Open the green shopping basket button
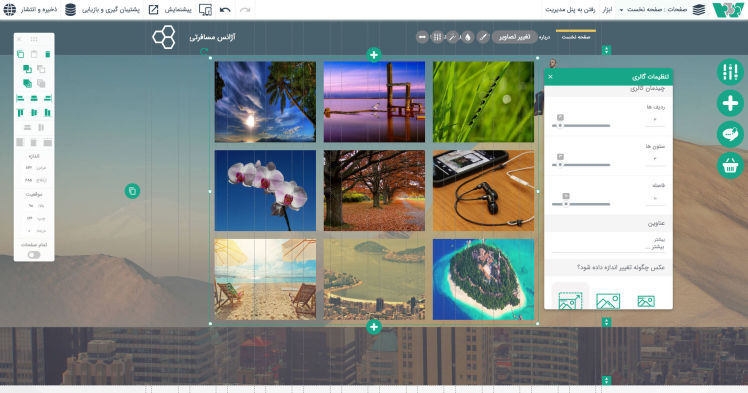Viewport: 748px width, 393px height. tap(730, 165)
